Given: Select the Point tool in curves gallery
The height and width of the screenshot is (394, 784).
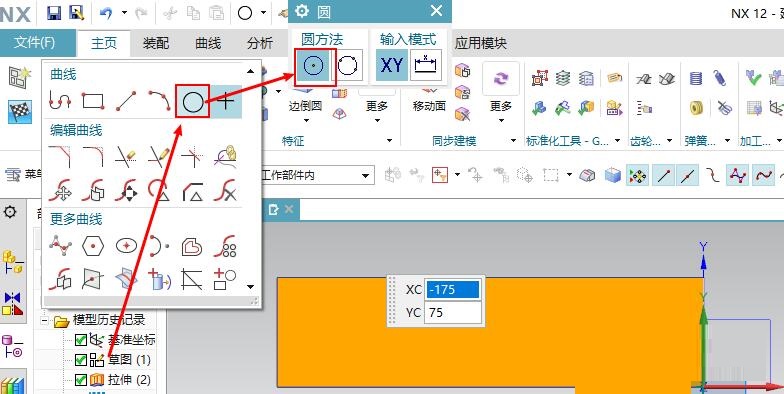Looking at the screenshot, I should (226, 102).
